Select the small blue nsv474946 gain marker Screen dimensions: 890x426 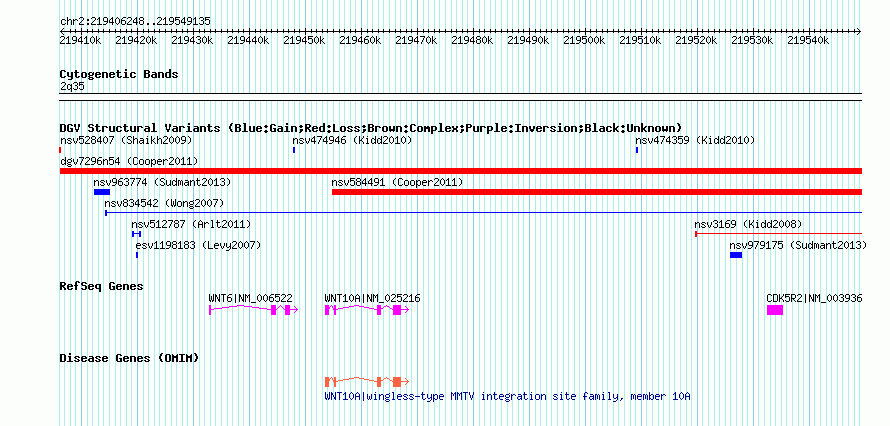point(294,150)
